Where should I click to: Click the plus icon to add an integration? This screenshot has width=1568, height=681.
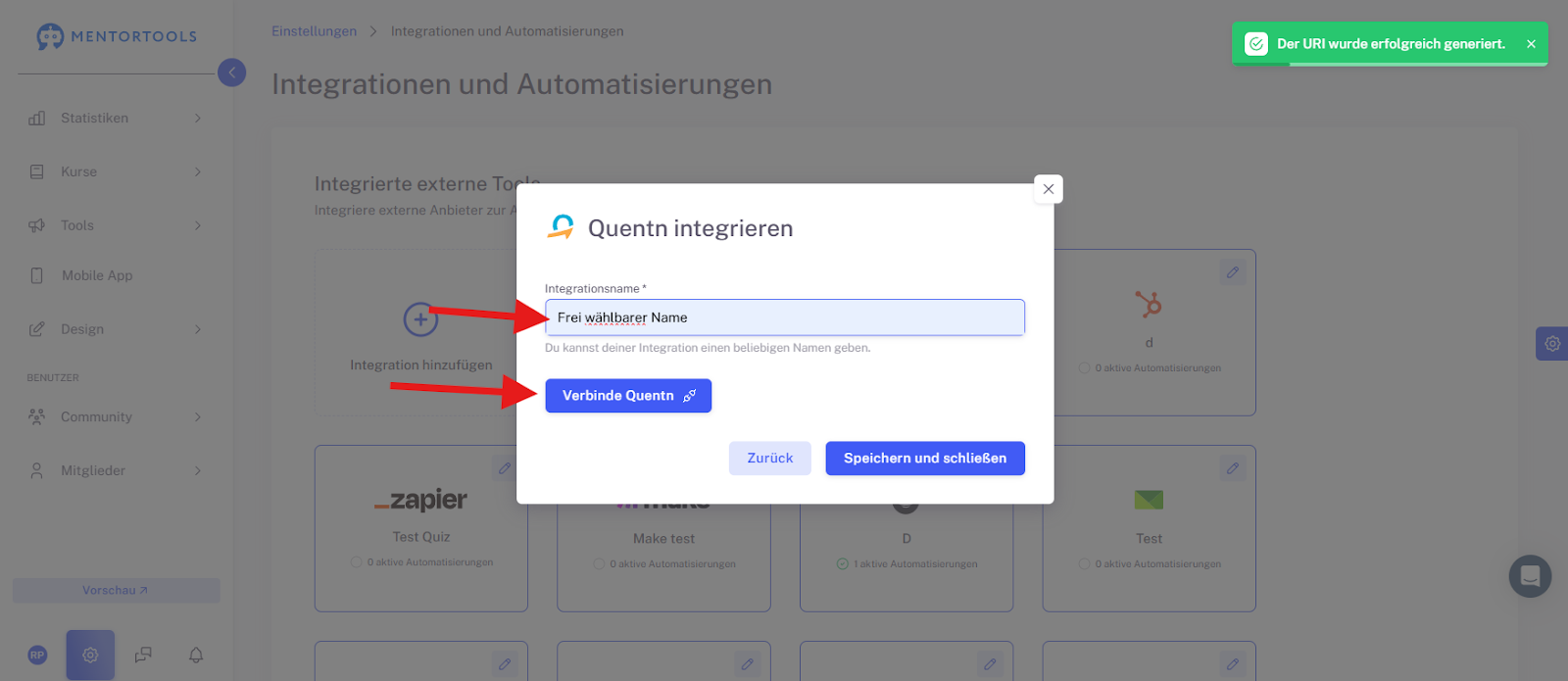(420, 319)
